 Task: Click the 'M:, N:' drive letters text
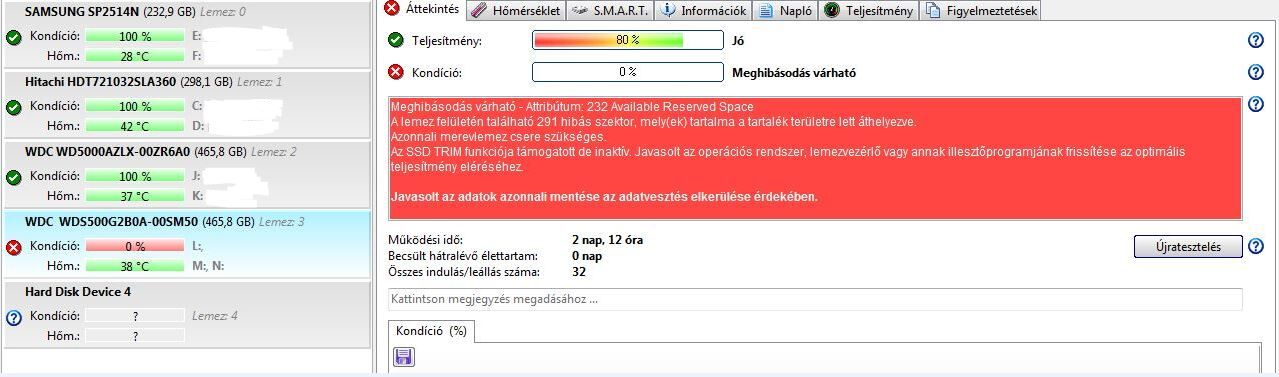[208, 266]
